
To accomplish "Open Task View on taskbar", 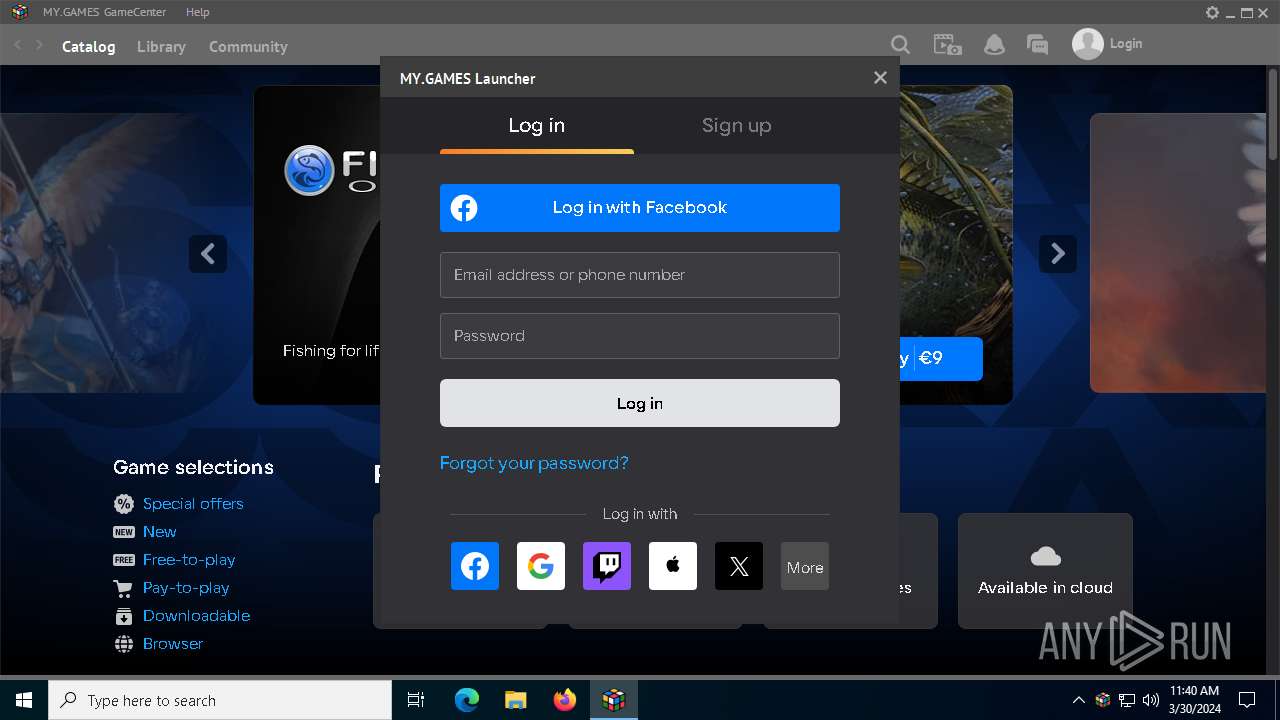I will point(416,700).
